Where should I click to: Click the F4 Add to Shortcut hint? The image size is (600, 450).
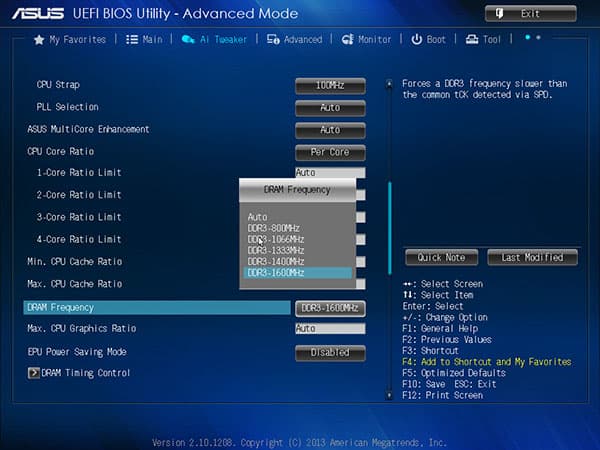pos(487,362)
